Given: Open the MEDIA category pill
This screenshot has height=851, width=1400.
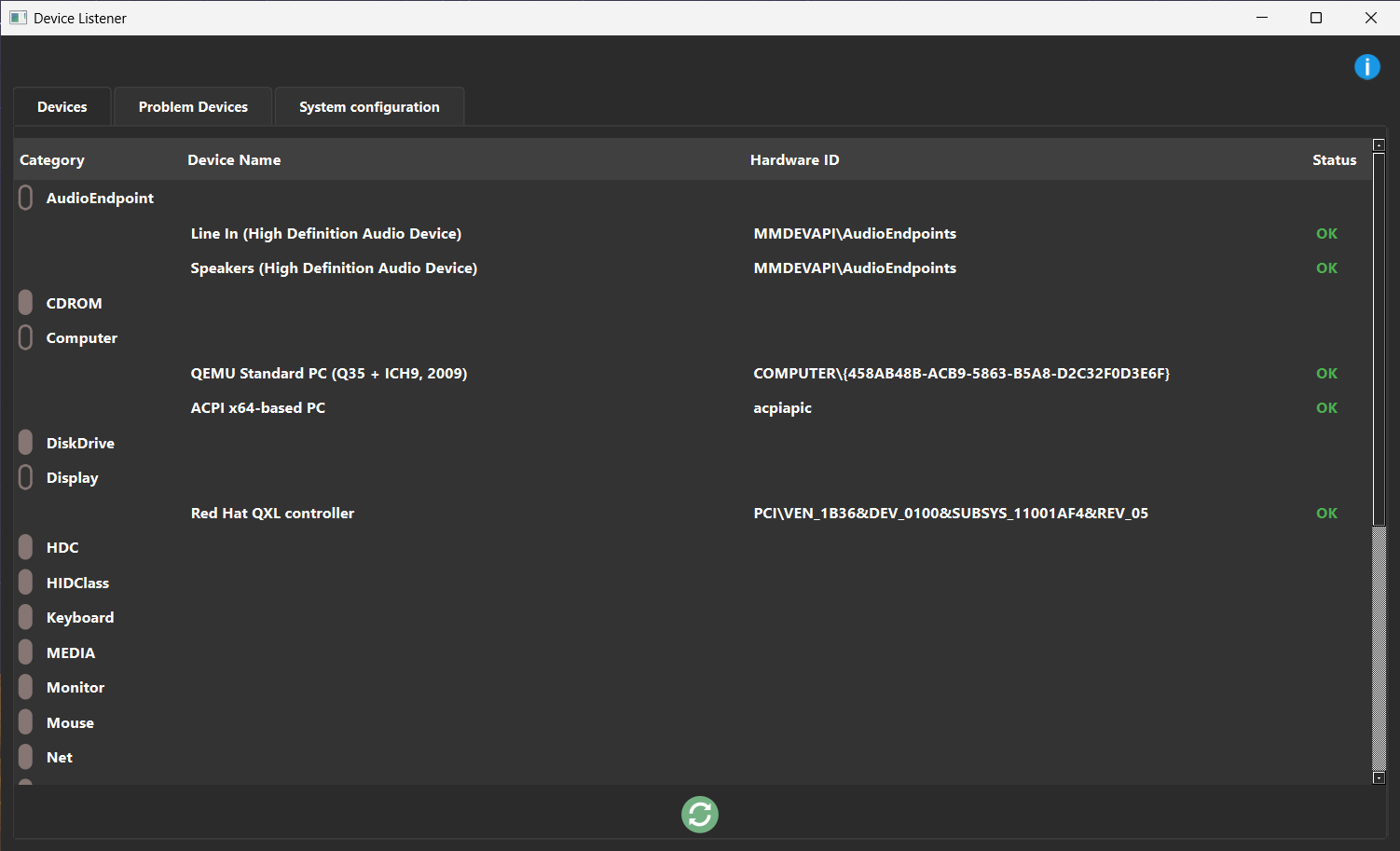Looking at the screenshot, I should click(26, 652).
